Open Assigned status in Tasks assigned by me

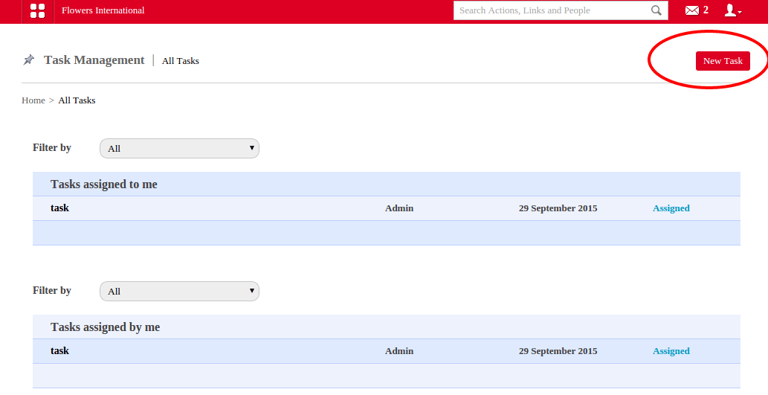click(671, 351)
